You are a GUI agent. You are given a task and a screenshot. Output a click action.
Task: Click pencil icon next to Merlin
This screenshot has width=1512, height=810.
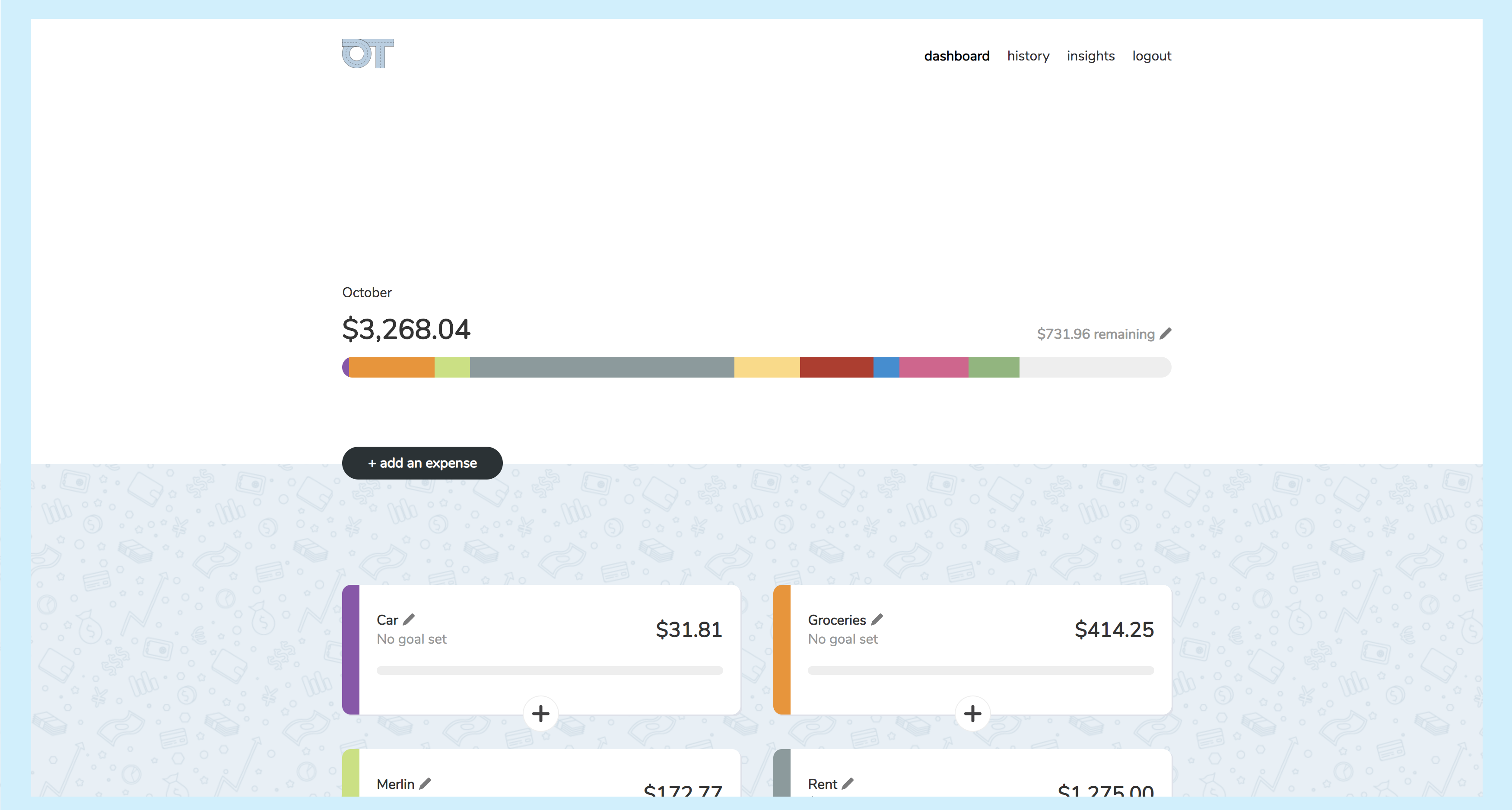[426, 784]
